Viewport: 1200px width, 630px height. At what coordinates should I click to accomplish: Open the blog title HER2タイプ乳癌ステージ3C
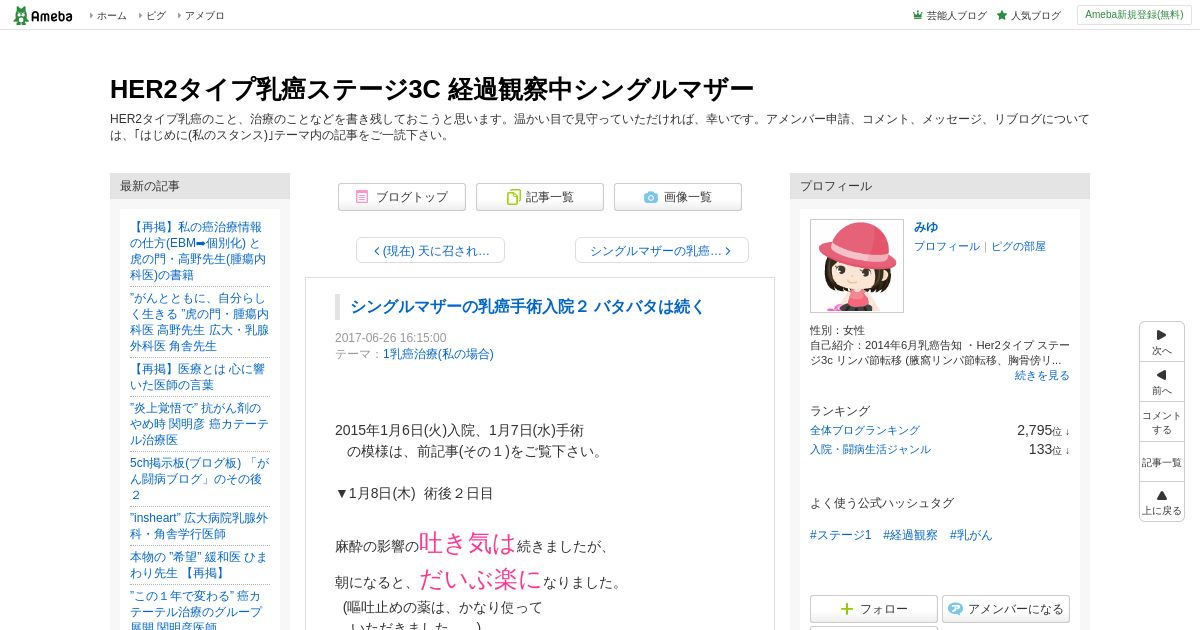click(432, 89)
